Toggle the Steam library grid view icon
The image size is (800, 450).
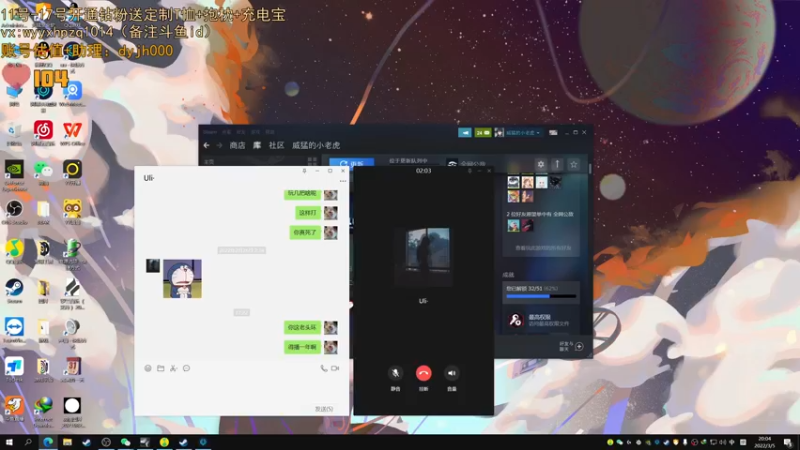pyautogui.click(x=312, y=162)
